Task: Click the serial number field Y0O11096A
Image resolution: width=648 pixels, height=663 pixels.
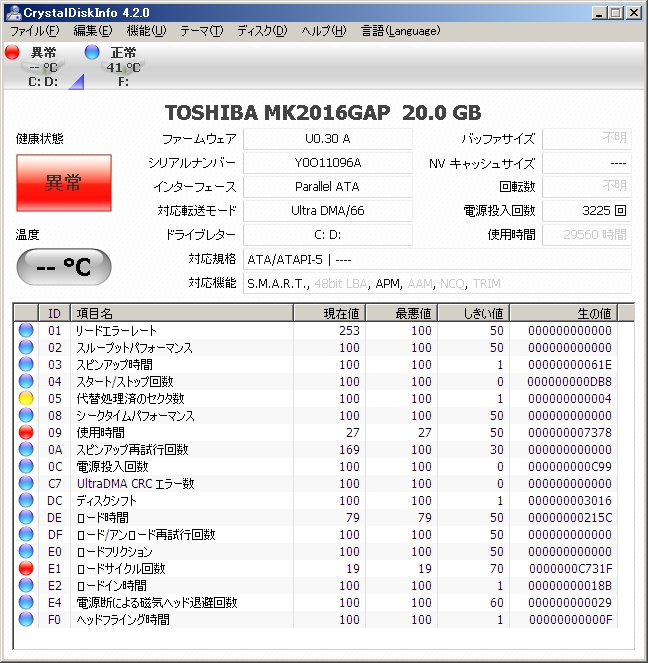Action: pyautogui.click(x=328, y=163)
